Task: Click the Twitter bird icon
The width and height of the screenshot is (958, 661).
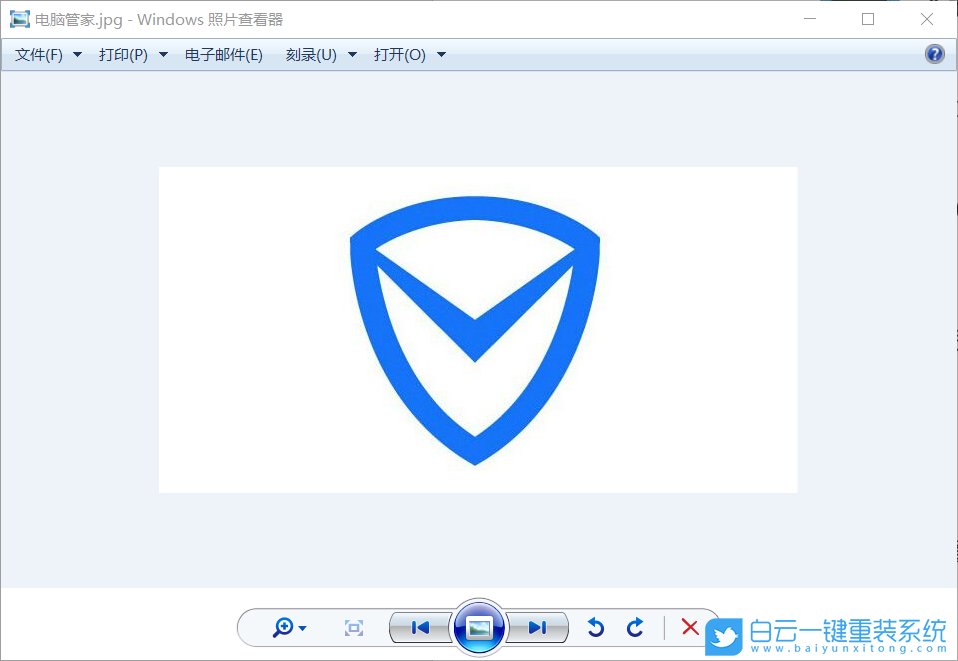Action: pyautogui.click(x=723, y=632)
